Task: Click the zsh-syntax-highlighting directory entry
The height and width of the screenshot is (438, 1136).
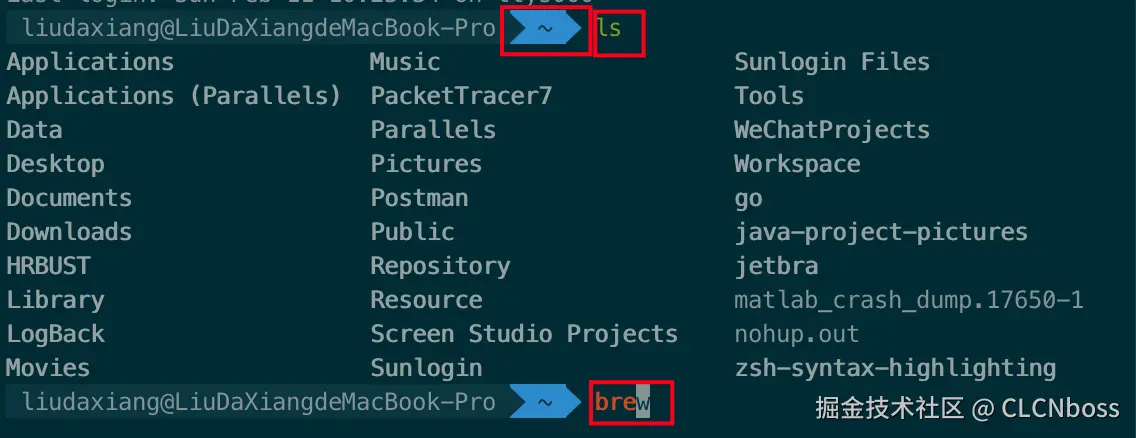Action: tap(895, 368)
